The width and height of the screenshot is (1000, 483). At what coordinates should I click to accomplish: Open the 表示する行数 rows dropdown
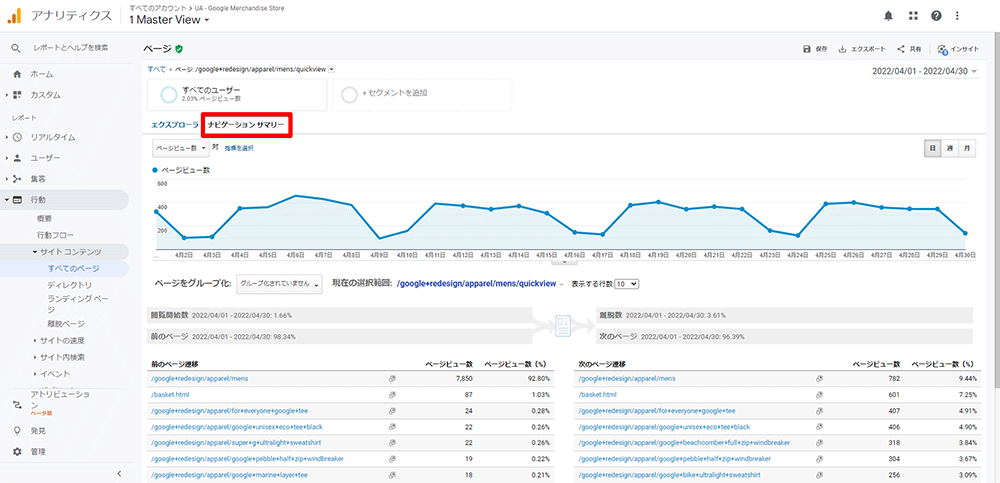[x=626, y=284]
